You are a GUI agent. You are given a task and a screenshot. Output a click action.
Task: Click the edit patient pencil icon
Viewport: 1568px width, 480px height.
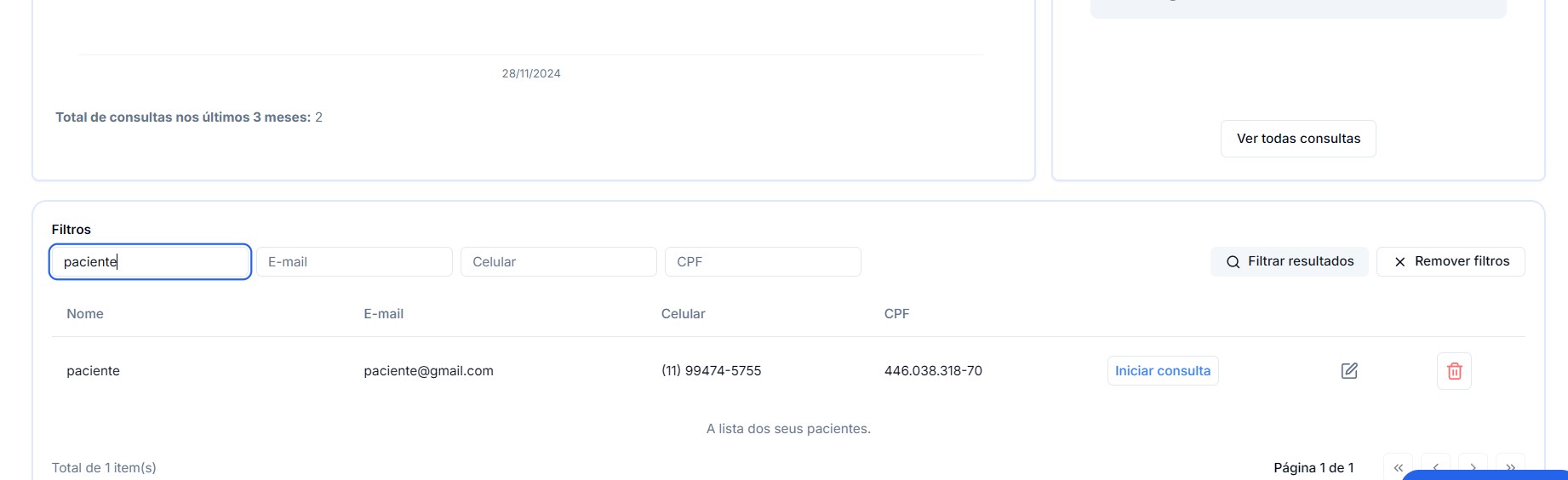tap(1349, 371)
